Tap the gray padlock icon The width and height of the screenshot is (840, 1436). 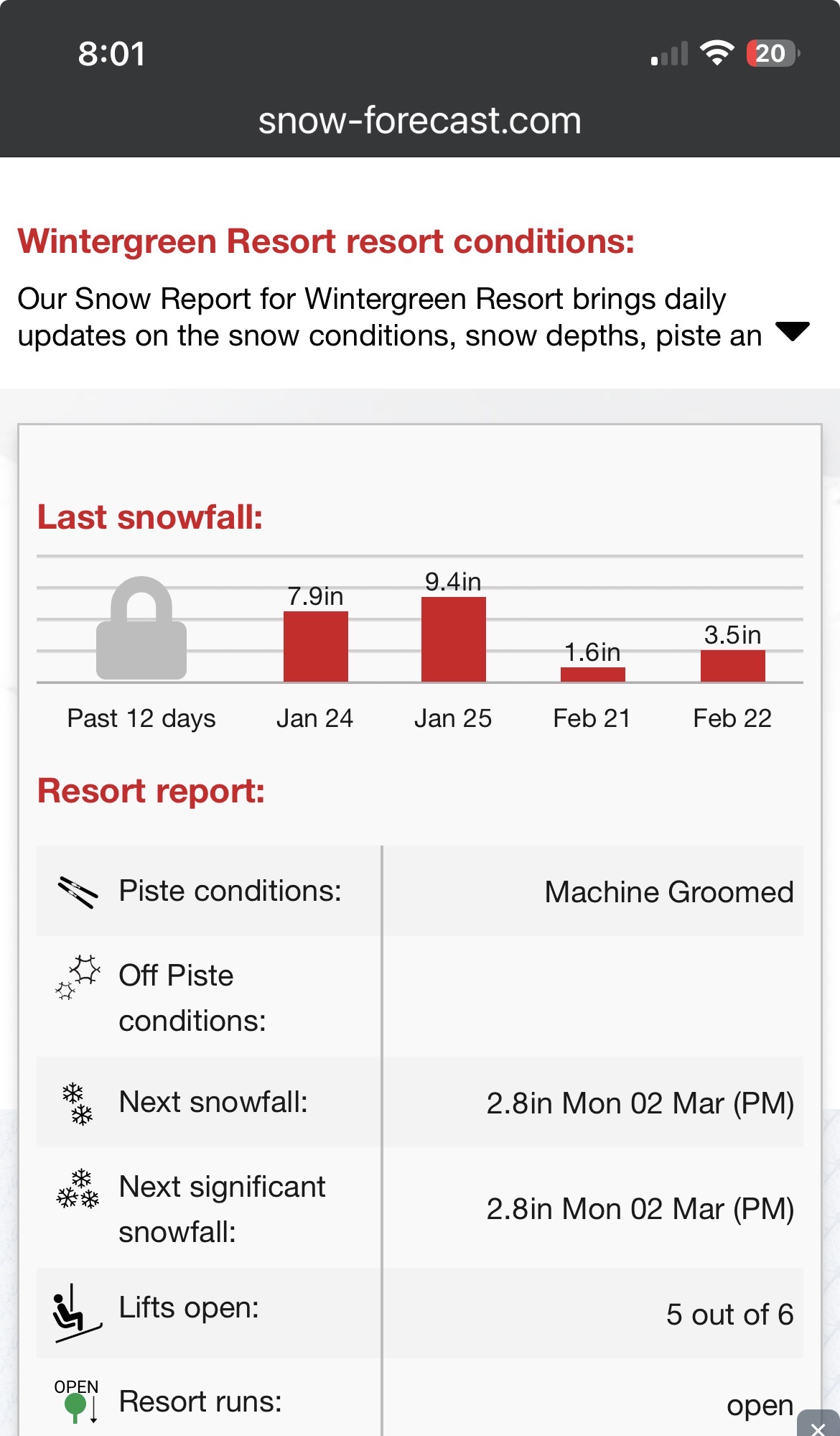coord(141,629)
